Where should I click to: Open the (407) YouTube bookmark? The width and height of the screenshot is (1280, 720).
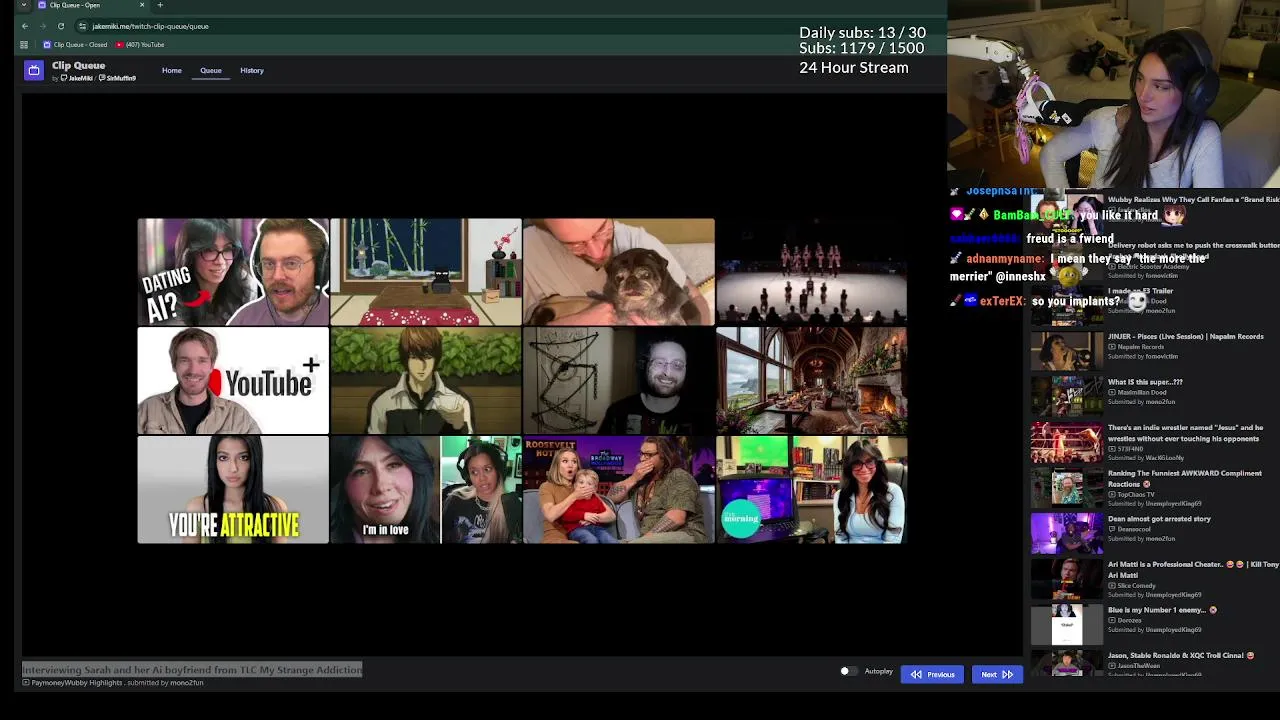140,44
